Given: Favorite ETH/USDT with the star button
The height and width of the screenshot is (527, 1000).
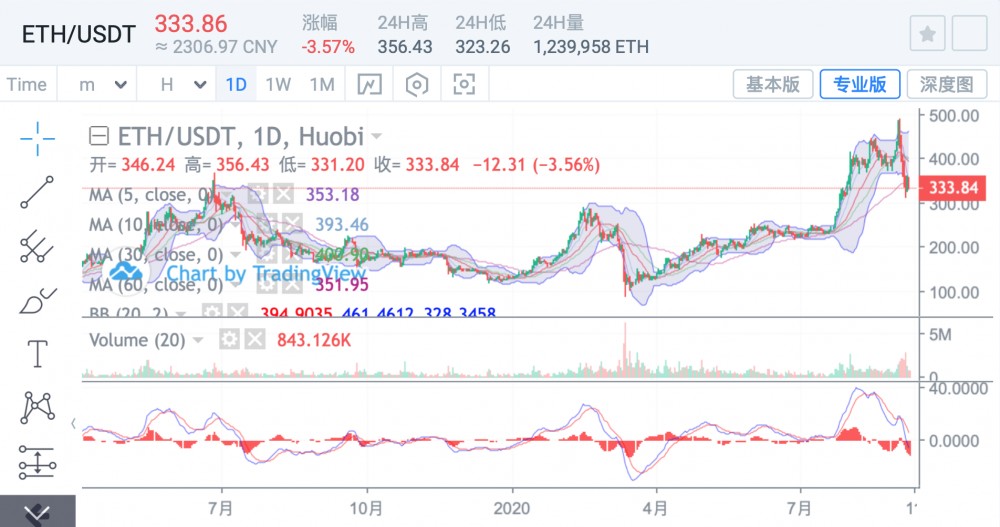Looking at the screenshot, I should tap(927, 34).
